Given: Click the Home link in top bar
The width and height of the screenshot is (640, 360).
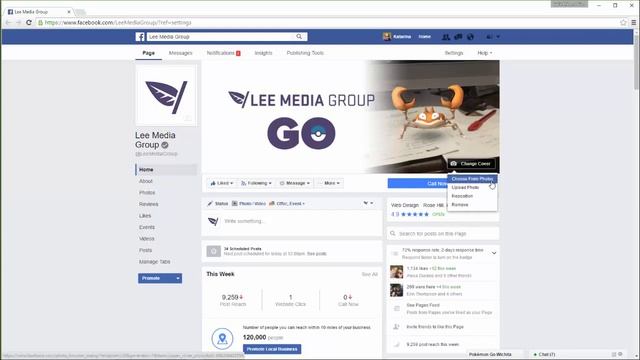Looking at the screenshot, I should 424,37.
